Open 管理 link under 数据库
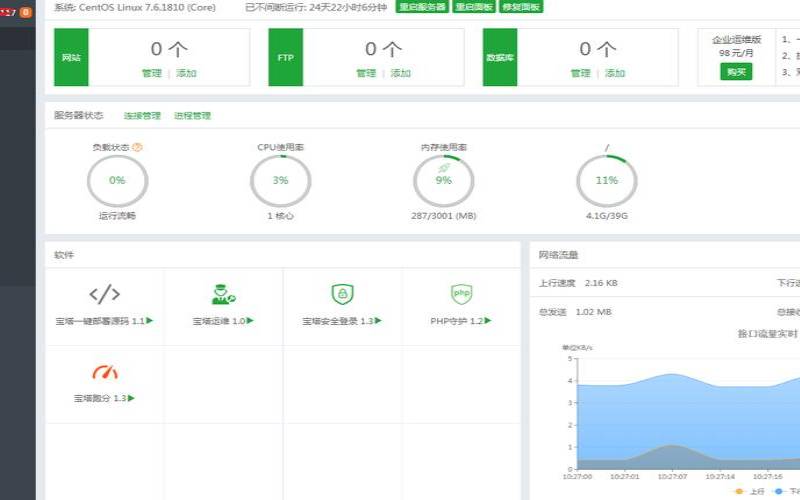Screen dimensions: 800x500 pyautogui.click(x=580, y=73)
